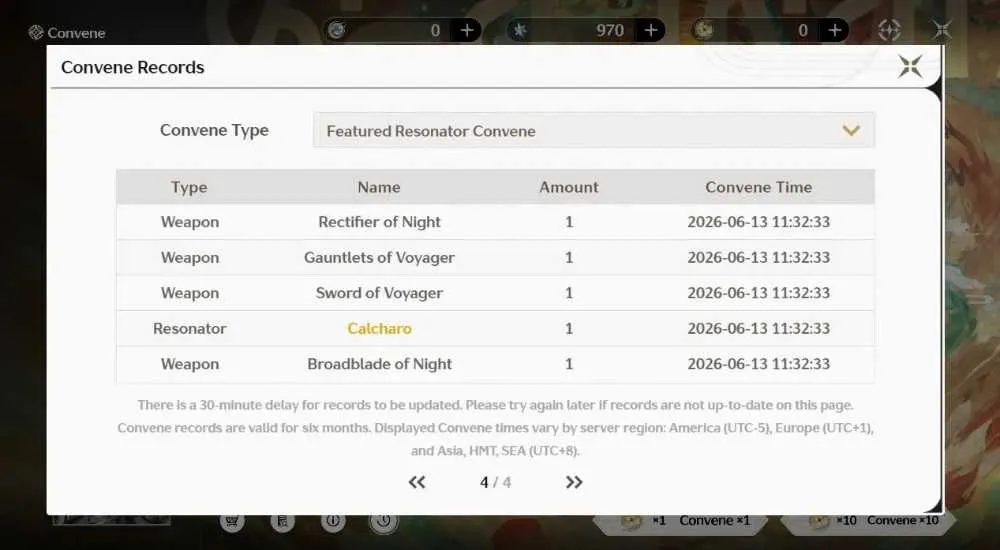
Task: Click the Convene Type label
Action: [214, 130]
